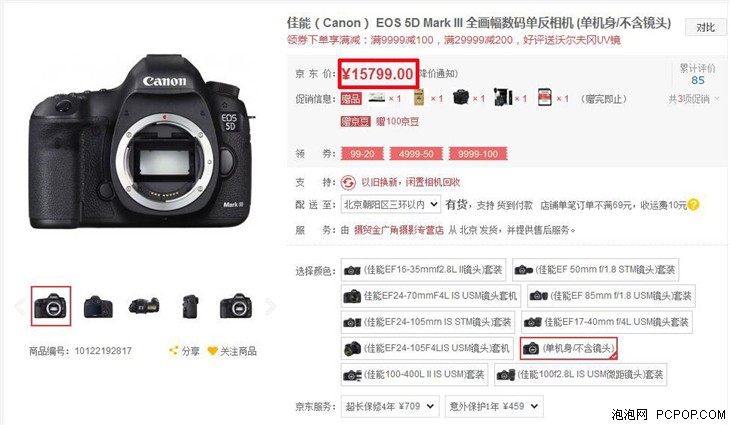This screenshot has height=425, width=730.
Task: Click next arrow in thumbnail carousel
Action: point(270,306)
